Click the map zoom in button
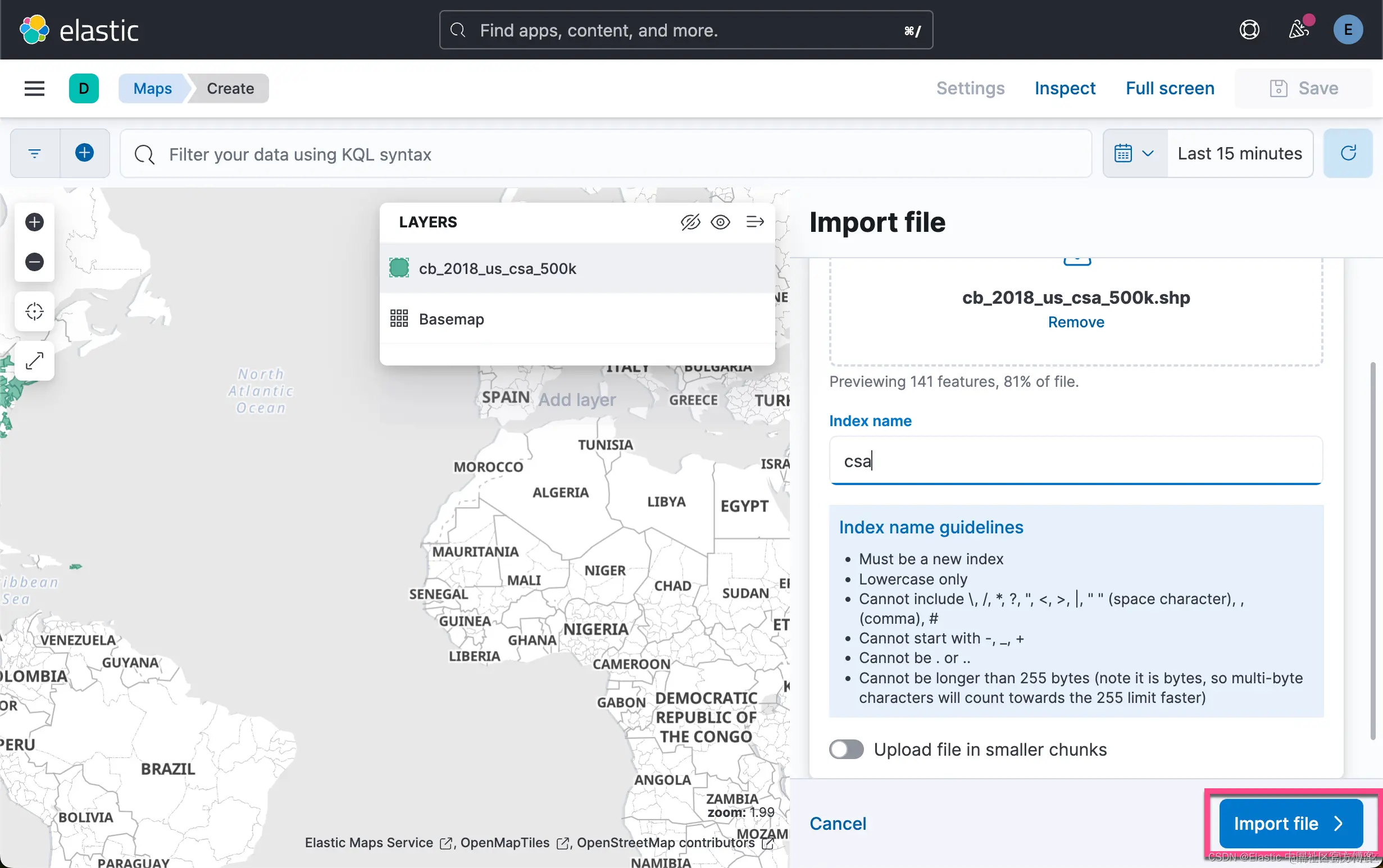 pos(34,222)
